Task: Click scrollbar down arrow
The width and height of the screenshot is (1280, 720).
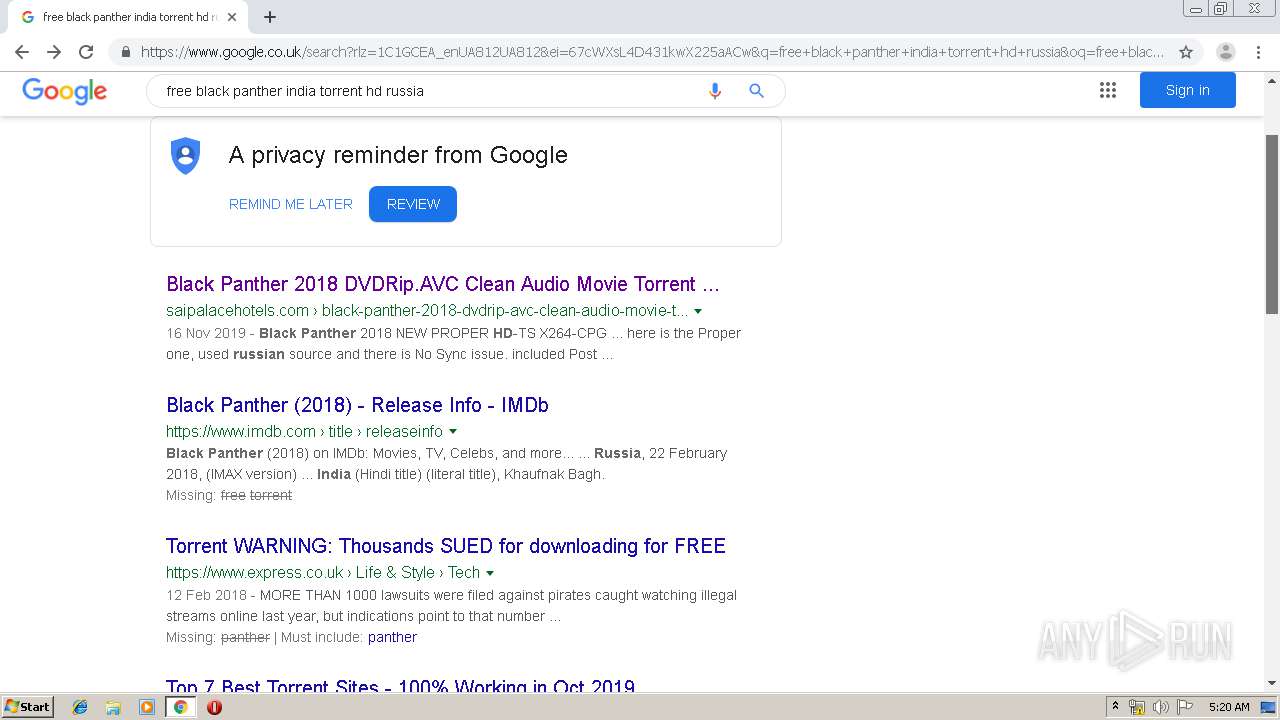Action: click(1272, 683)
